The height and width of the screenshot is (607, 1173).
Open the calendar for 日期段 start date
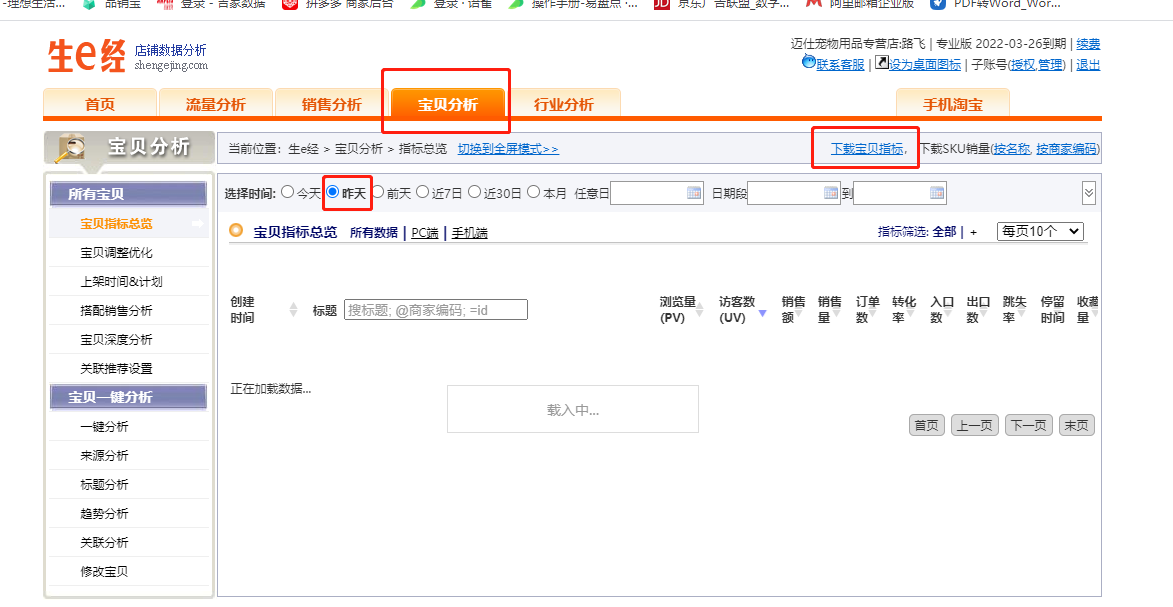pyautogui.click(x=831, y=193)
